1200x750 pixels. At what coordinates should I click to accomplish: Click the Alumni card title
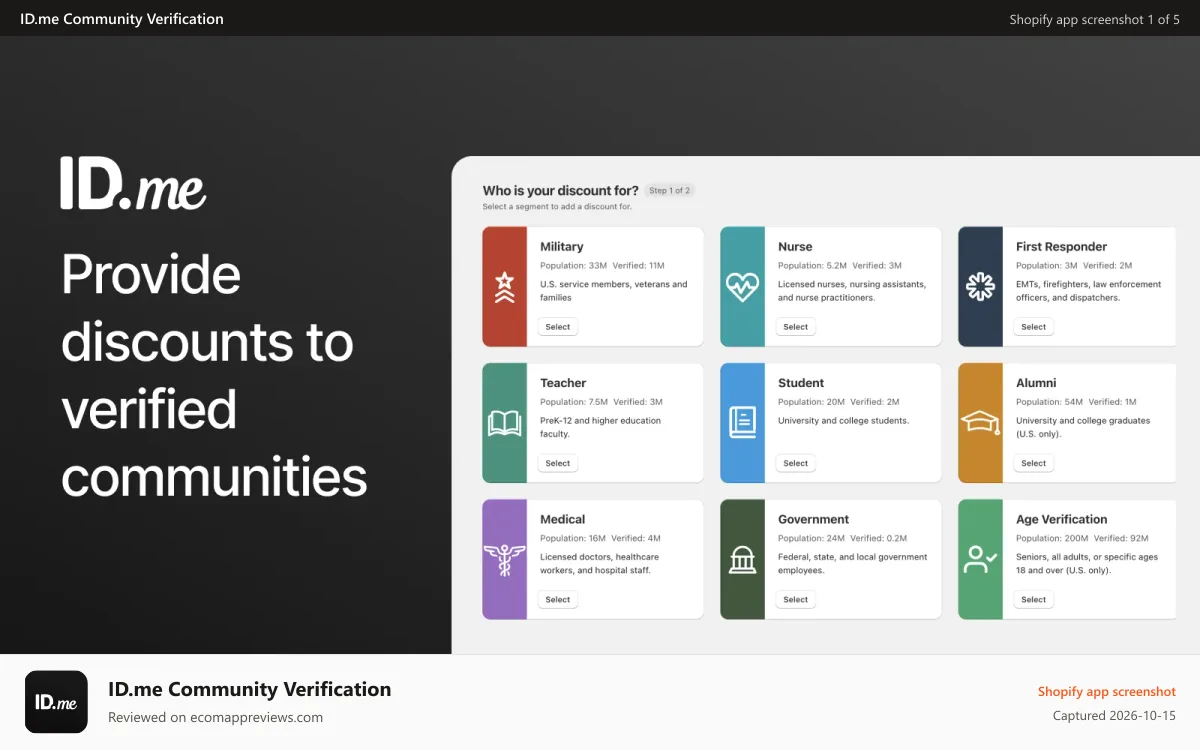[1036, 383]
